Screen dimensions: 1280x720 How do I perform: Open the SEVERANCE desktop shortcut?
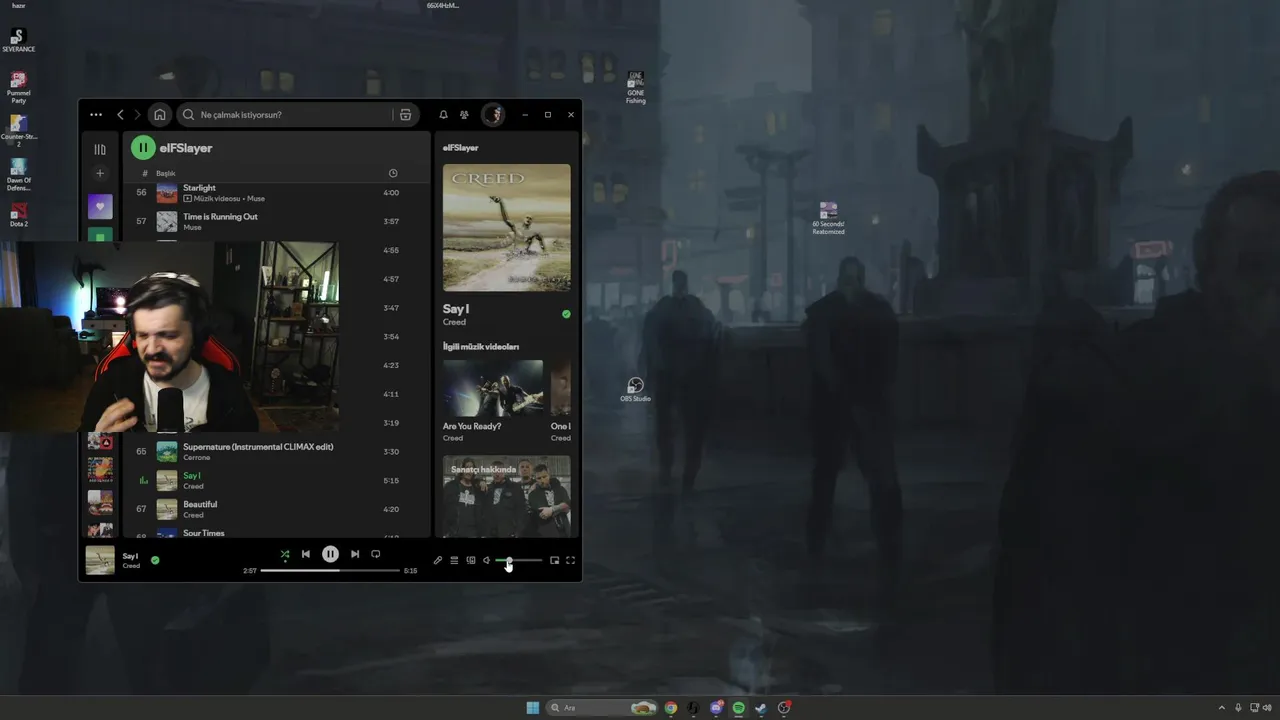(x=18, y=40)
